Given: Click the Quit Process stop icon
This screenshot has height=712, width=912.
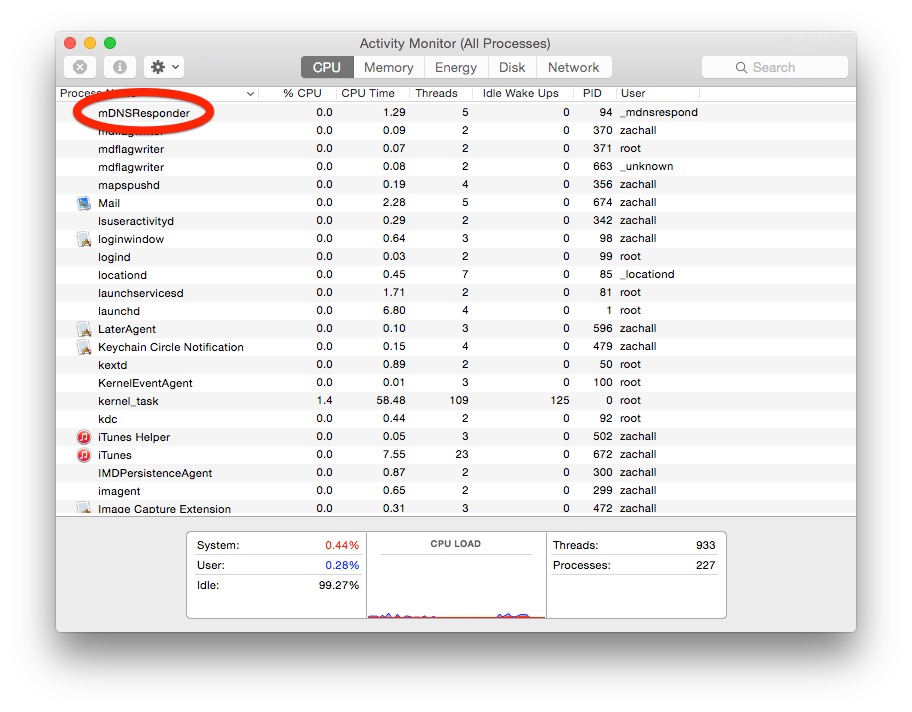Looking at the screenshot, I should click(x=80, y=67).
